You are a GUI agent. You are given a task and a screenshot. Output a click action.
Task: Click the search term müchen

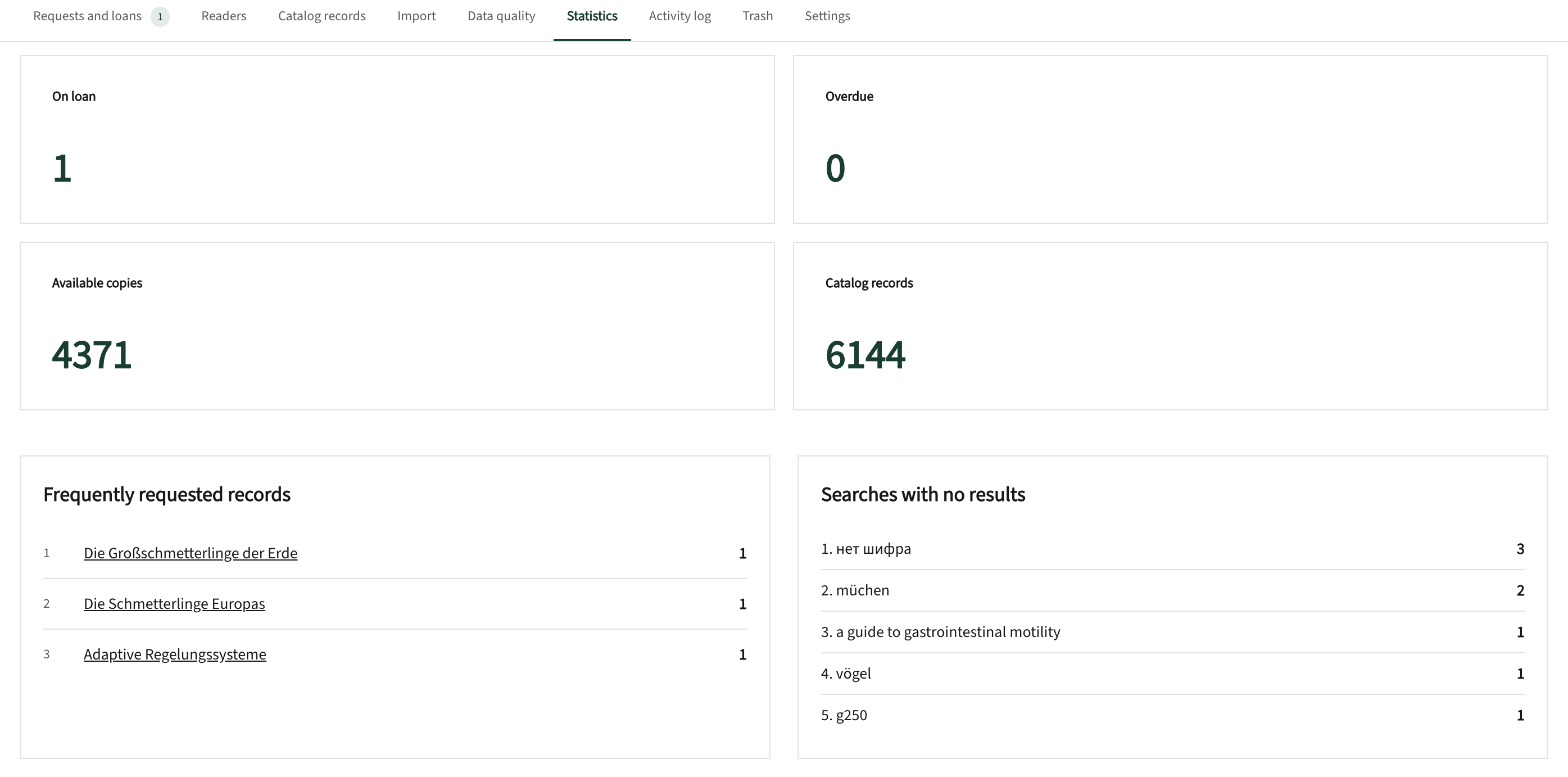863,590
